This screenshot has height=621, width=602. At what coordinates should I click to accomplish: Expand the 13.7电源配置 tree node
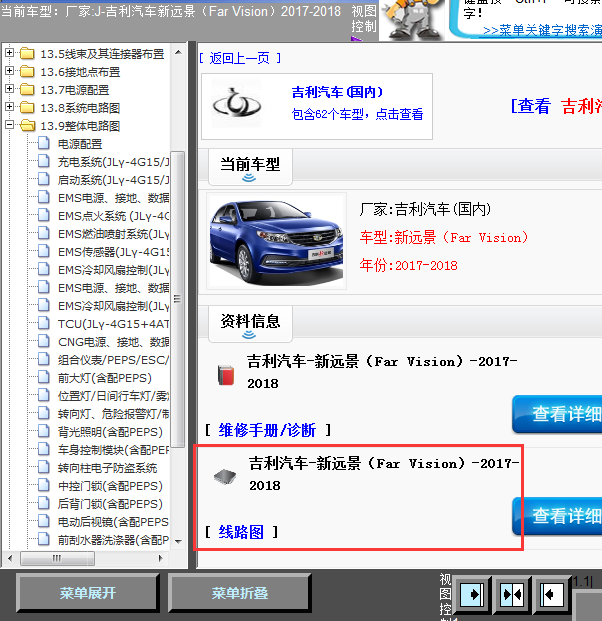click(10, 89)
